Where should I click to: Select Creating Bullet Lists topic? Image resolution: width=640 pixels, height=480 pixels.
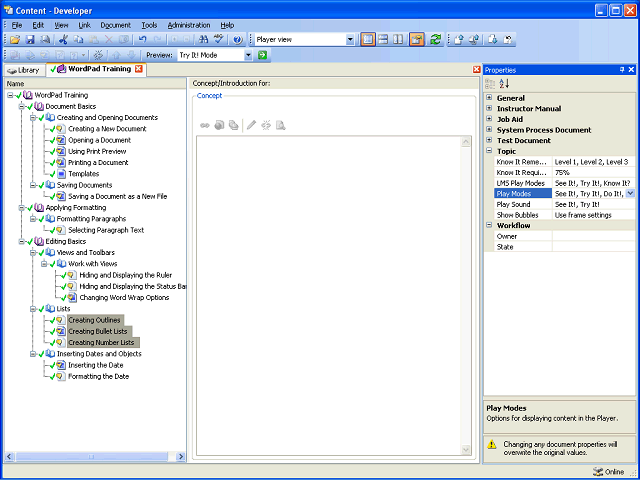pos(98,331)
